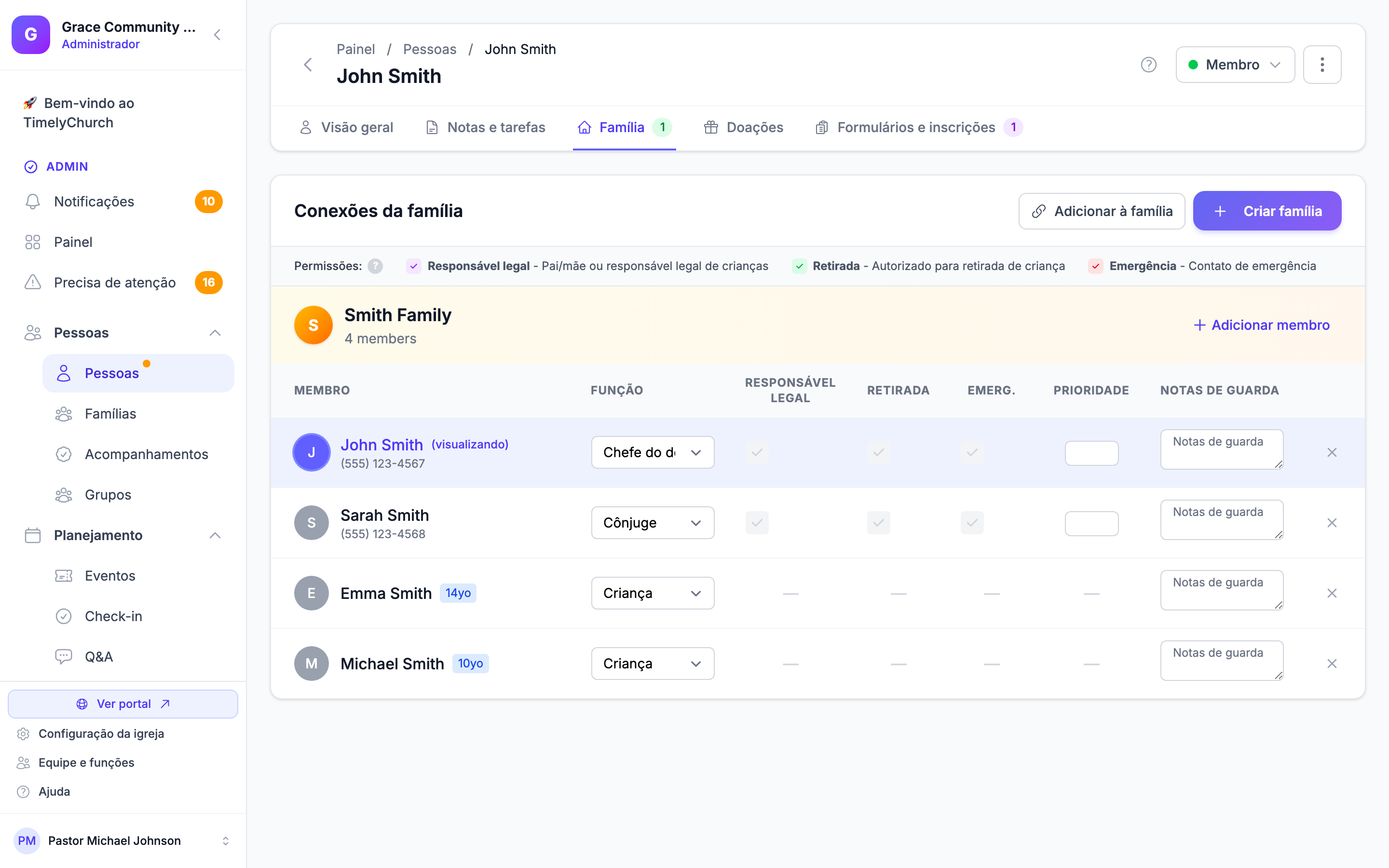
Task: Open the Membro status dropdown
Action: 1235,64
